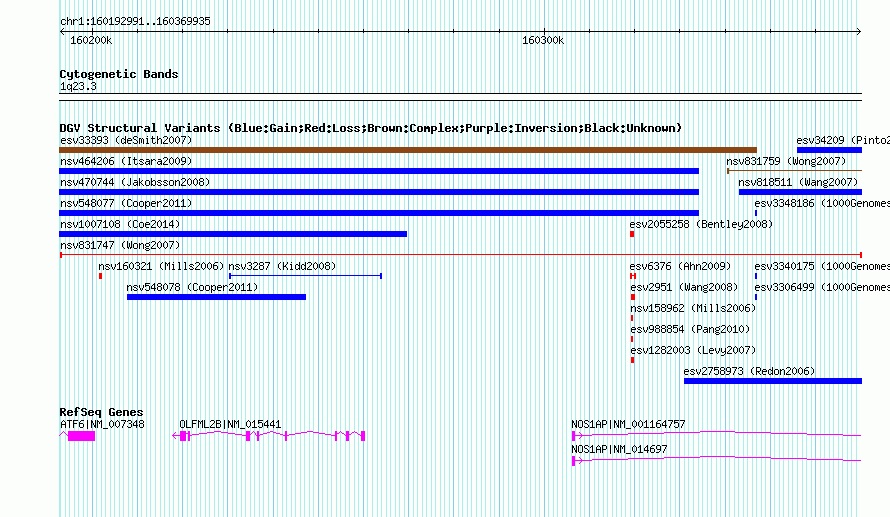Click the nsv831747 red loss line

tap(461, 255)
